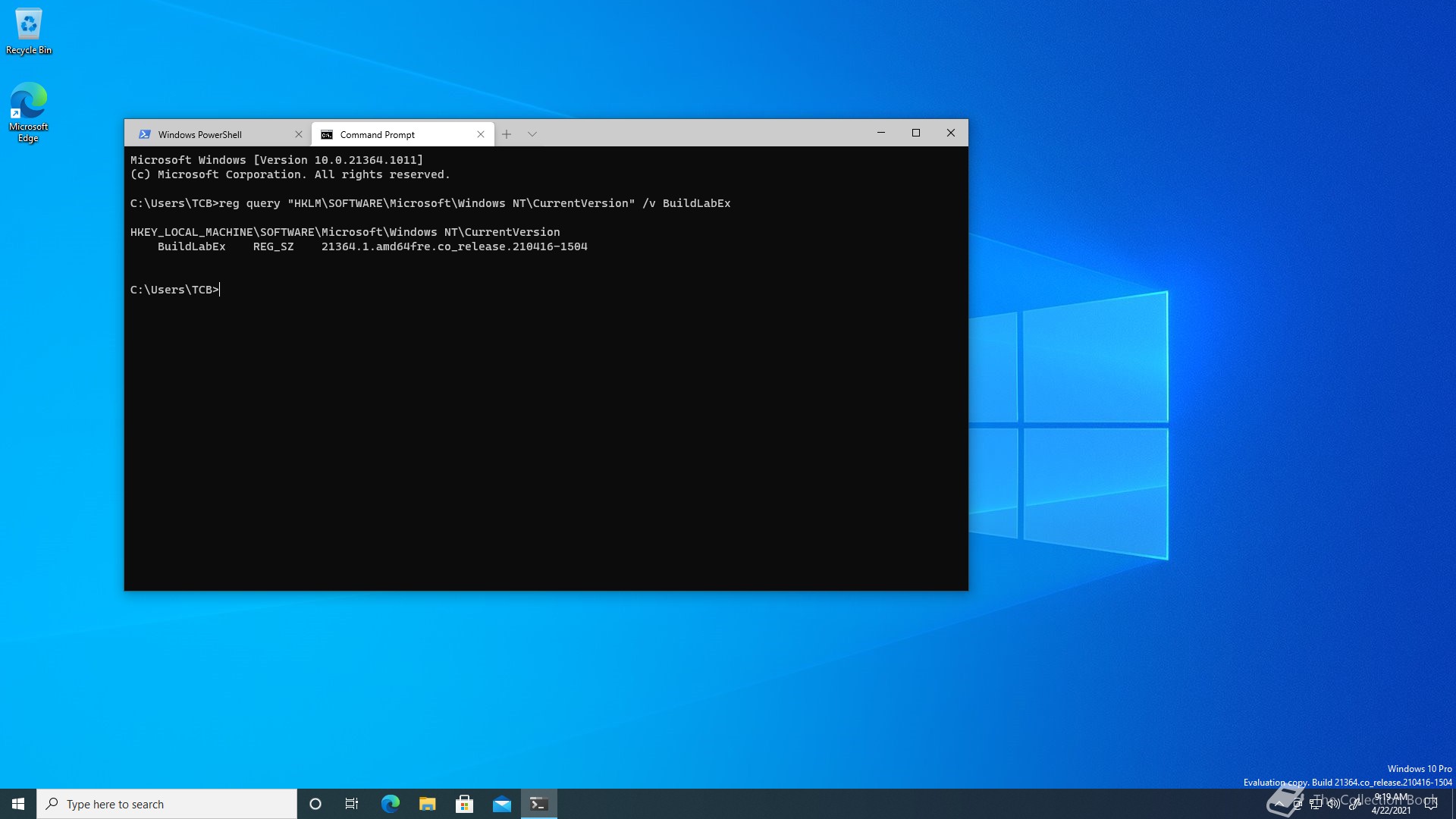Open Microsoft Store from the taskbar
Image resolution: width=1456 pixels, height=819 pixels.
(464, 804)
